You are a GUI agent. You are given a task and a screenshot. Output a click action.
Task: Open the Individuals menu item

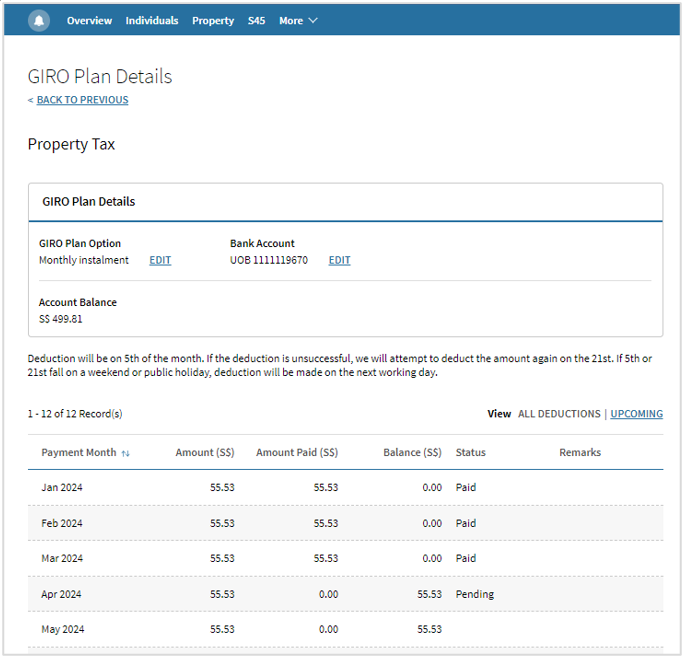152,21
